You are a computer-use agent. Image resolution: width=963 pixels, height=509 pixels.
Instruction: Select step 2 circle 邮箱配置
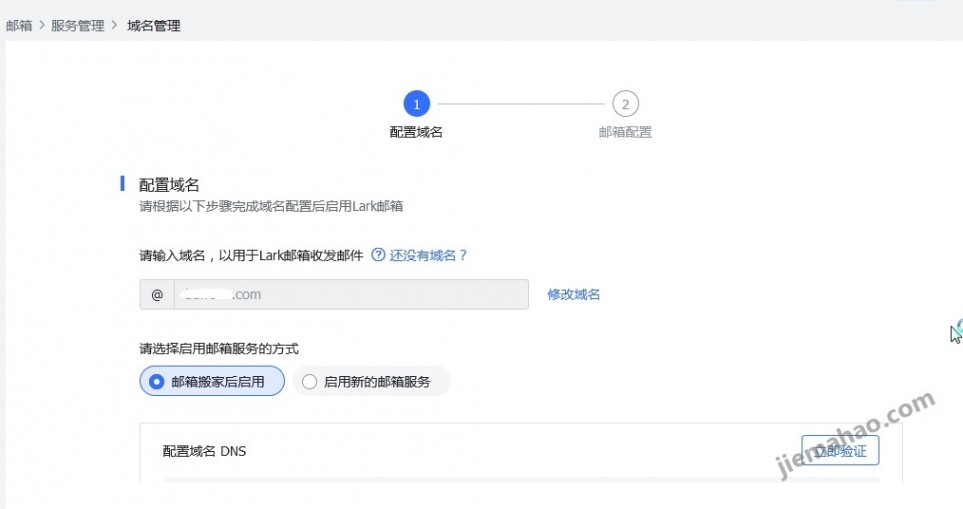625,104
